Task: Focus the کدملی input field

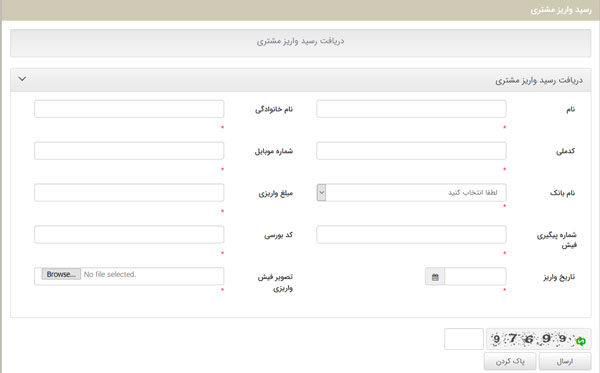Action: (x=411, y=151)
